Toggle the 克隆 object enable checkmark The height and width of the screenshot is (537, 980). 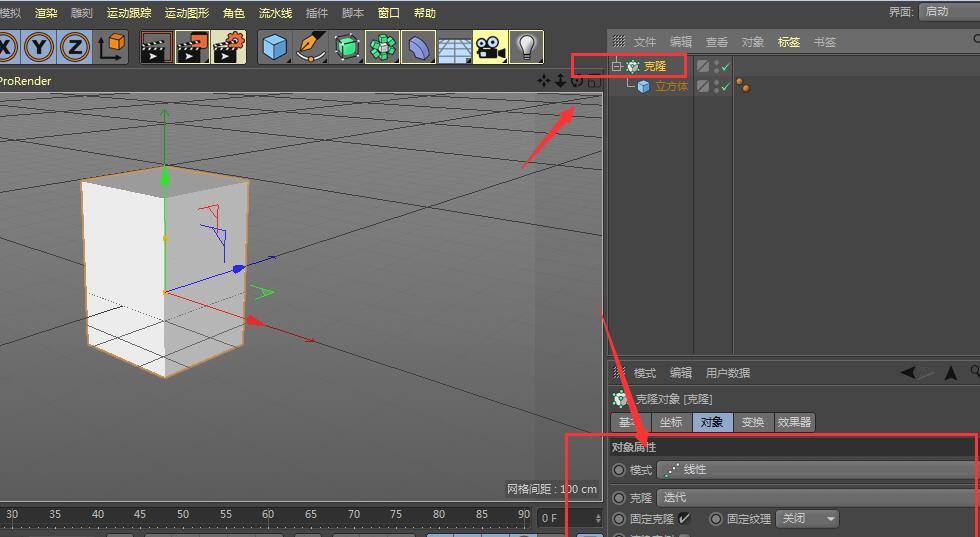(726, 67)
